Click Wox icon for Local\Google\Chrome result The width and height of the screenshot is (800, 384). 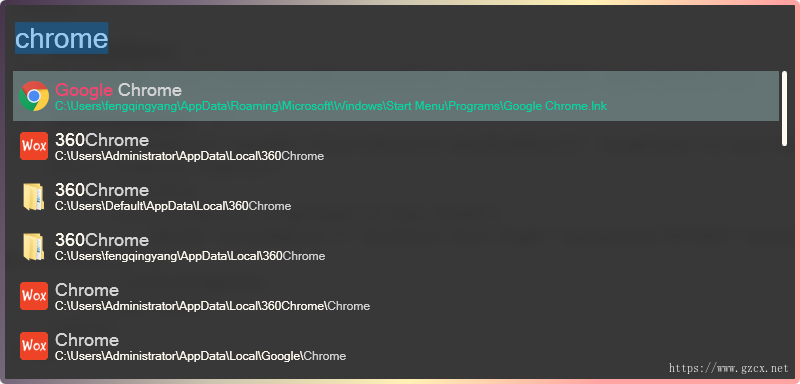tap(34, 346)
